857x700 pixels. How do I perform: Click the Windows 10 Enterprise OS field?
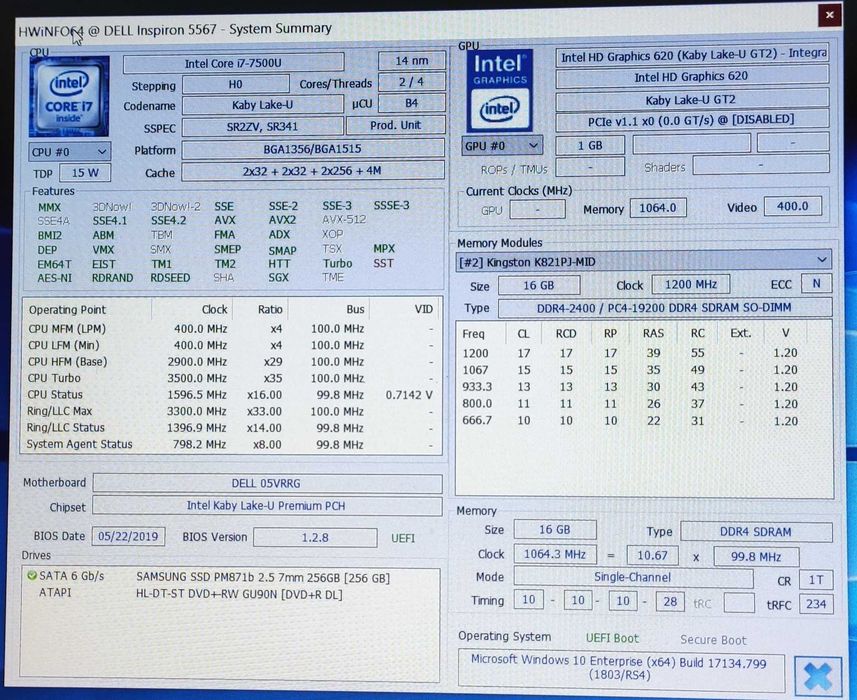(x=620, y=669)
